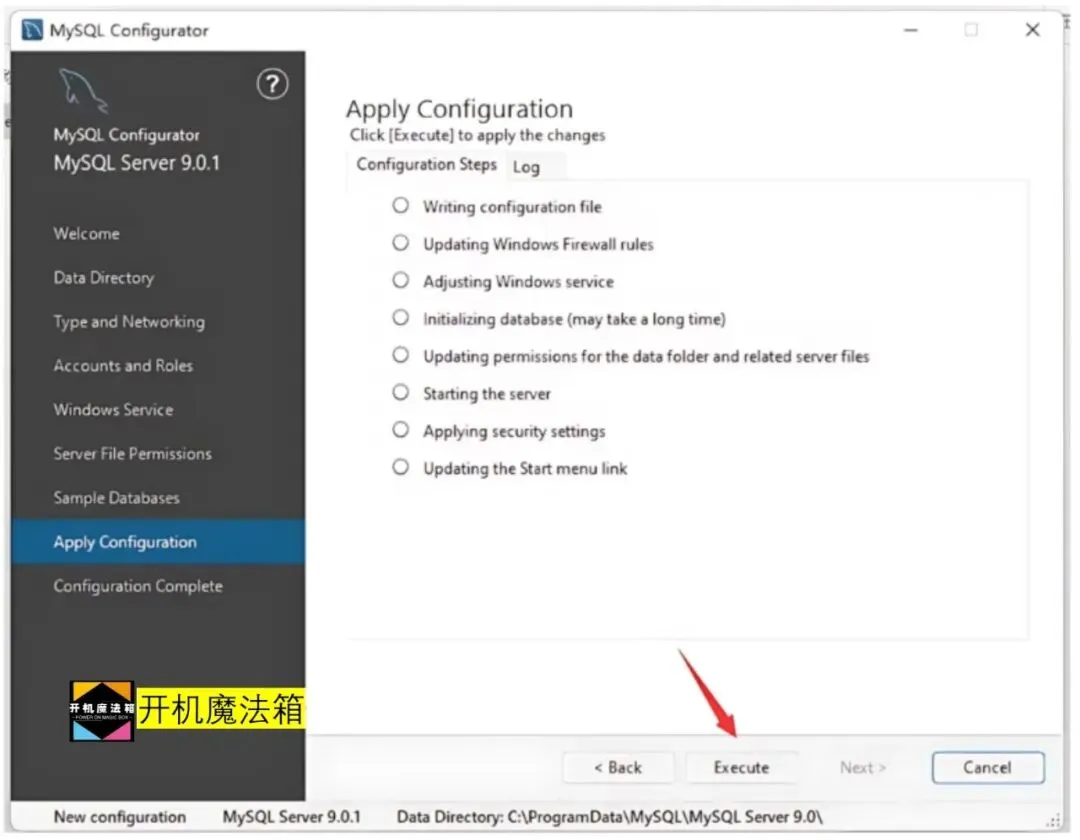Go to Data Directory step

[x=103, y=277]
